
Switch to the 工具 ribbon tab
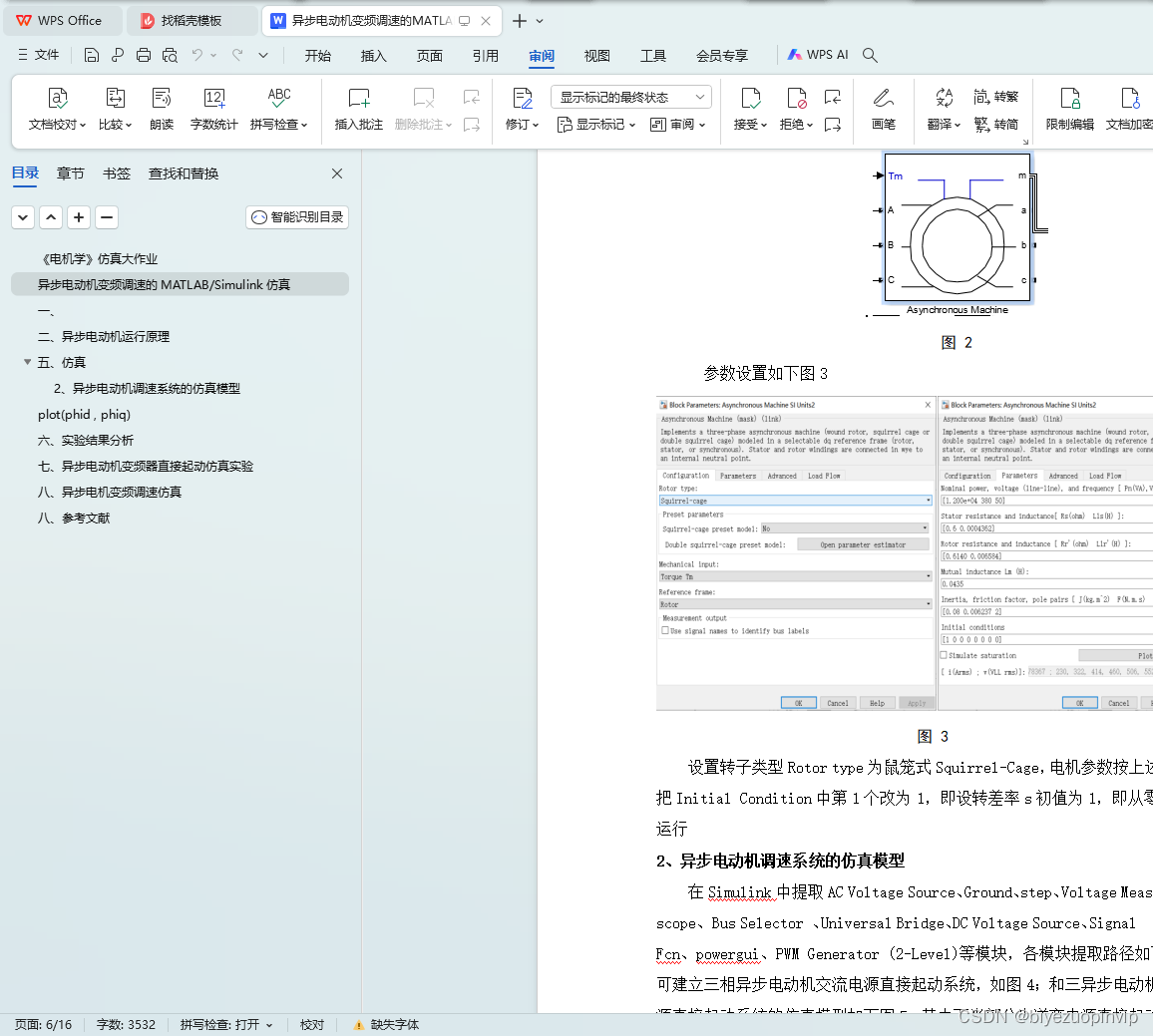[x=653, y=56]
